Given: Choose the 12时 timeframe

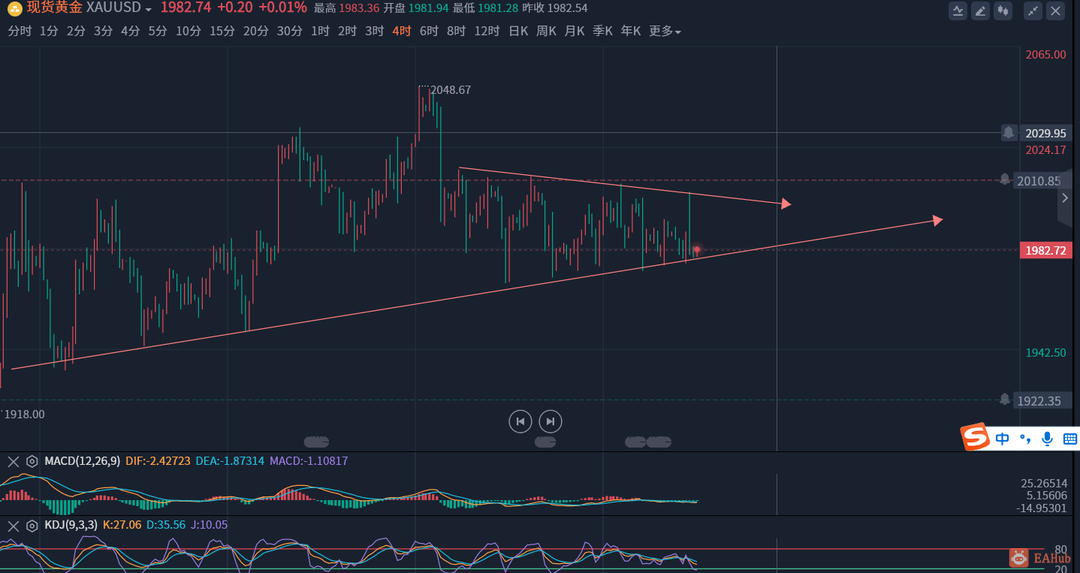Looking at the screenshot, I should point(487,31).
